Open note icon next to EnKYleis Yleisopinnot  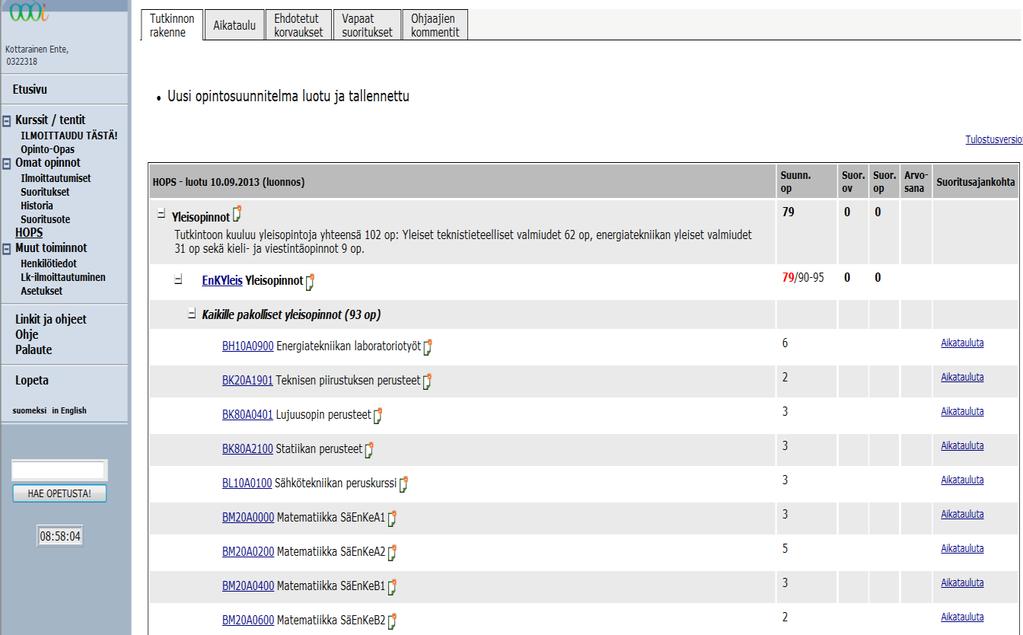pyautogui.click(x=310, y=282)
